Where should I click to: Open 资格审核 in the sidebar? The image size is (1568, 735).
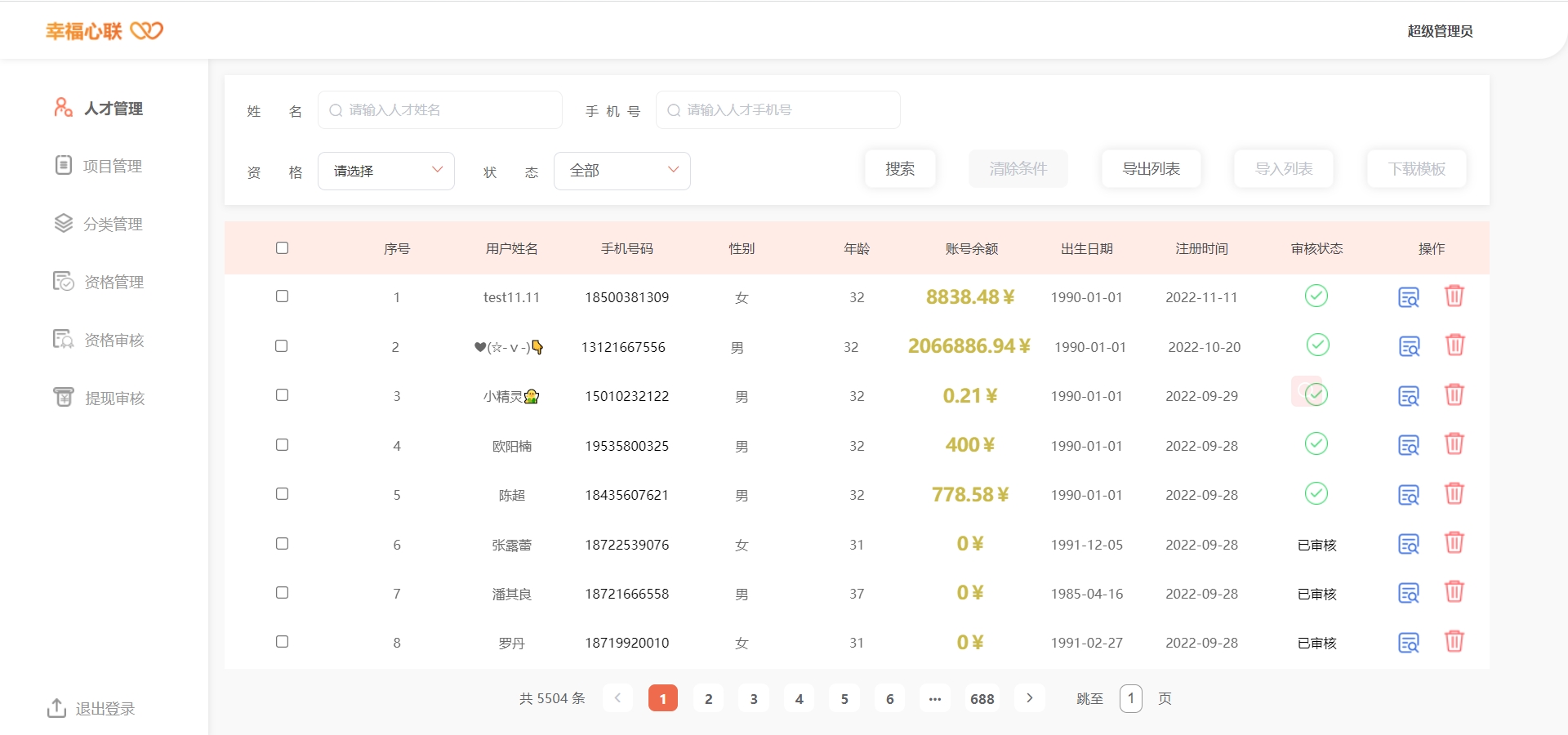pos(99,340)
